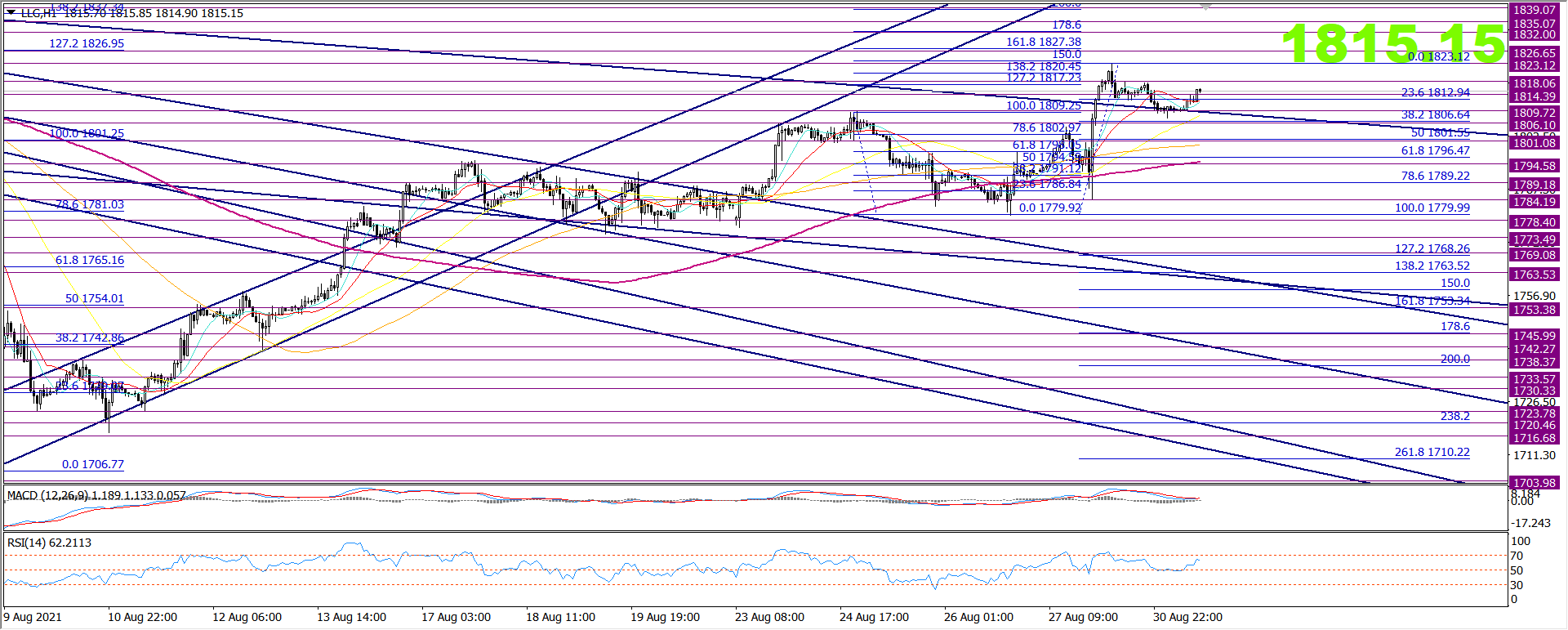Screen dimensions: 1568x630
Task: Select Fibonacci label 50 1754.01
Action: coord(95,298)
